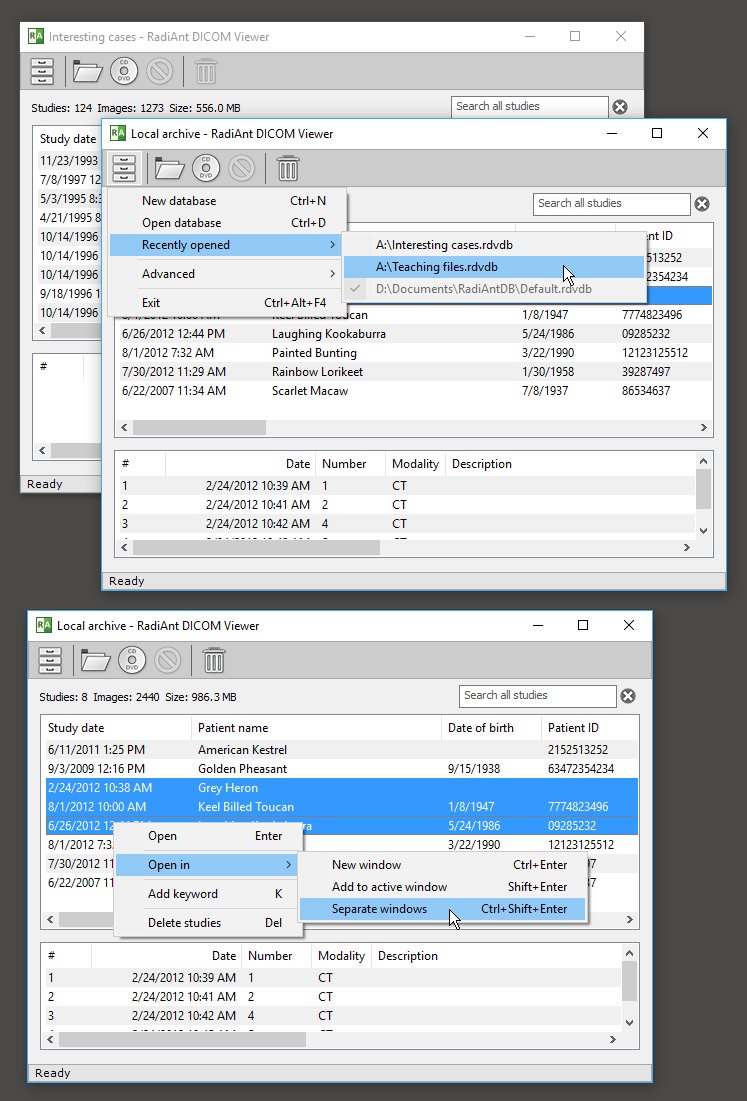Select series 2/24/2012 10:42 AM in middle window
This screenshot has height=1101, width=747.
point(407,523)
